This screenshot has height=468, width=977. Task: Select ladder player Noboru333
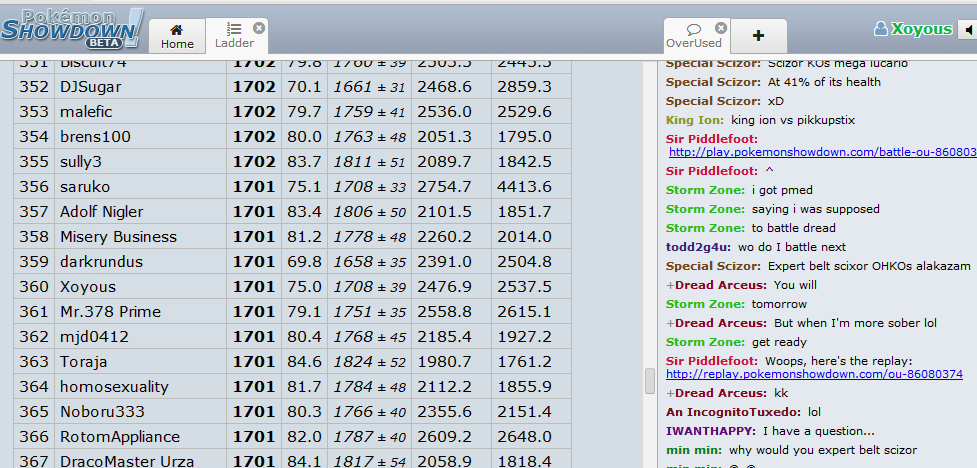[x=102, y=412]
